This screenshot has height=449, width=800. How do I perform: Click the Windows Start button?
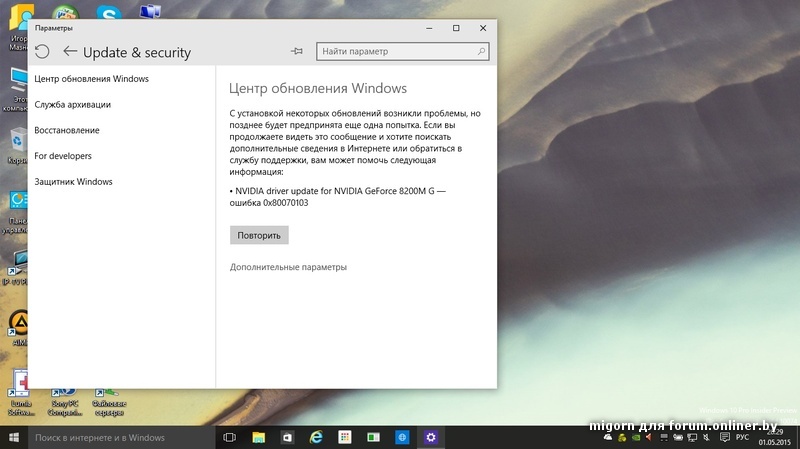(x=14, y=438)
